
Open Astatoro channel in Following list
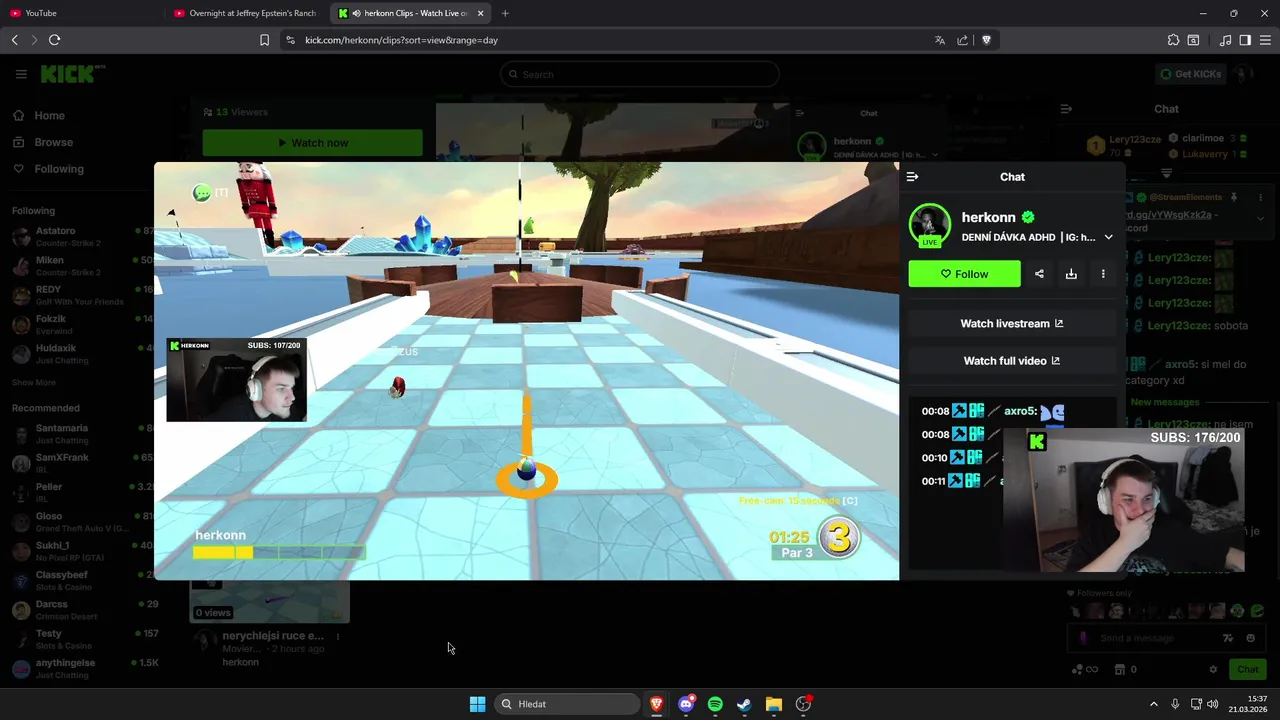pos(80,236)
